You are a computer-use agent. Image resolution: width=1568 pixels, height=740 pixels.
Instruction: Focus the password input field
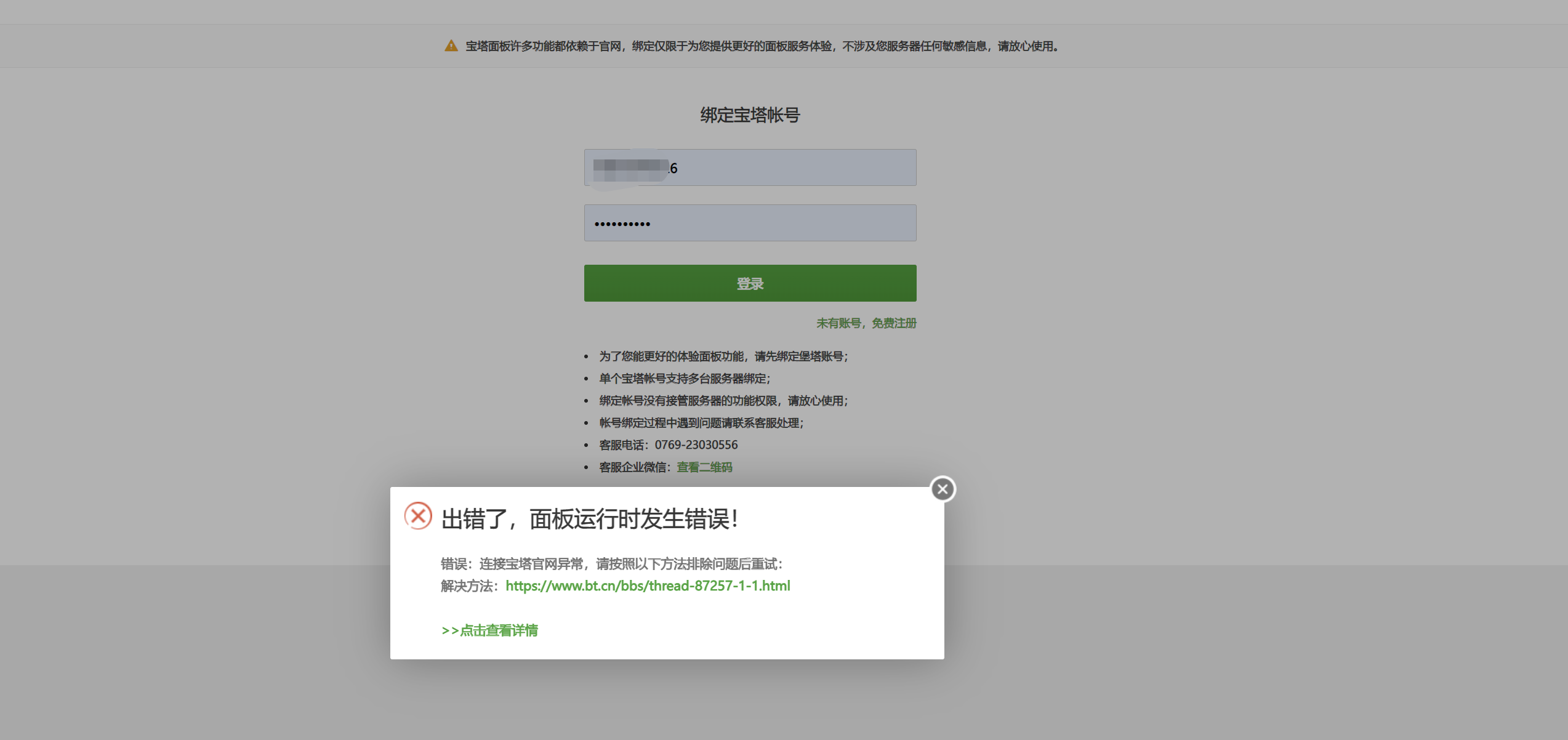(750, 223)
